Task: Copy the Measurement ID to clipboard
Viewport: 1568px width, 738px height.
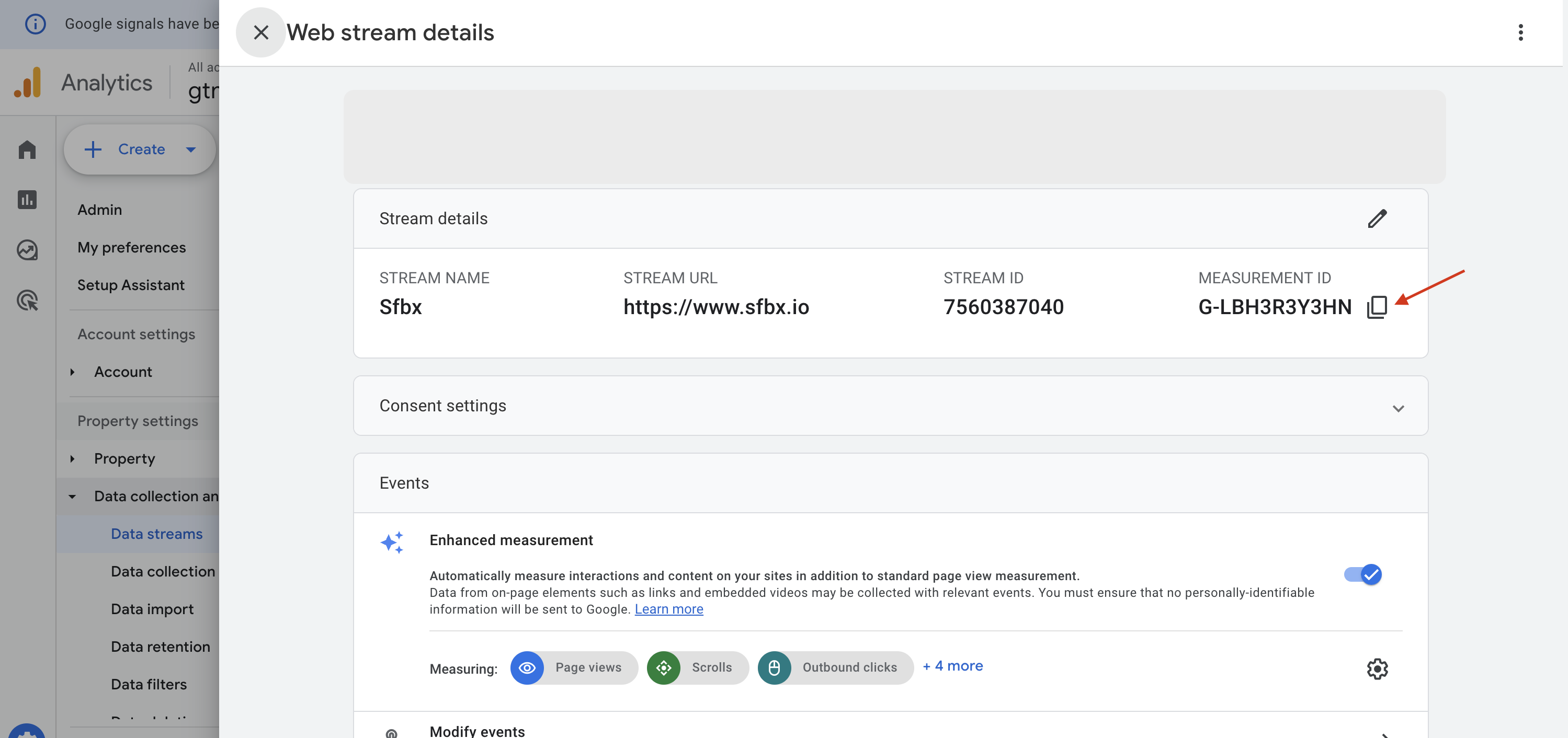Action: tap(1376, 307)
